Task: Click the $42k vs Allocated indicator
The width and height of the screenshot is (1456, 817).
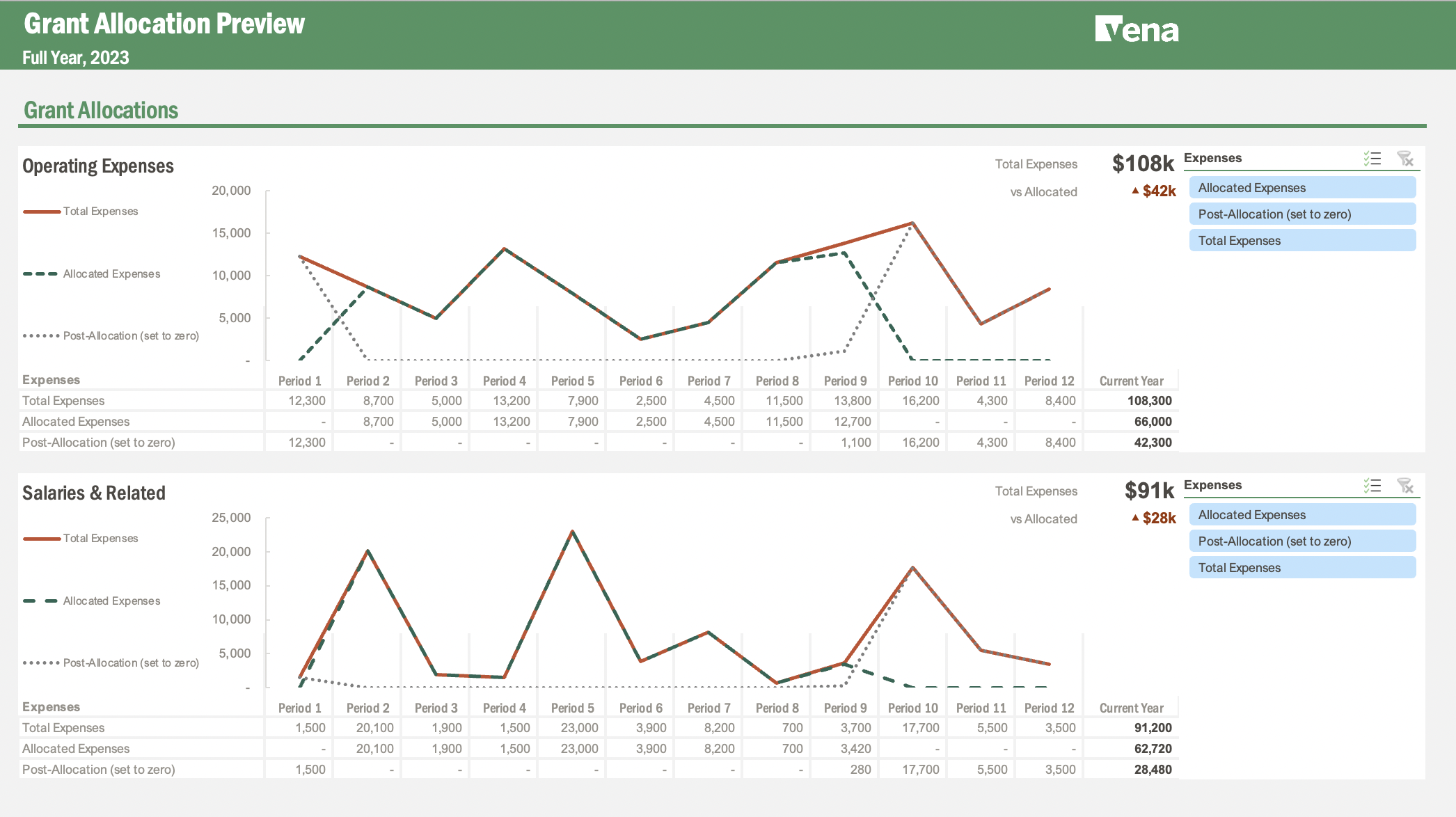Action: pos(1157,191)
